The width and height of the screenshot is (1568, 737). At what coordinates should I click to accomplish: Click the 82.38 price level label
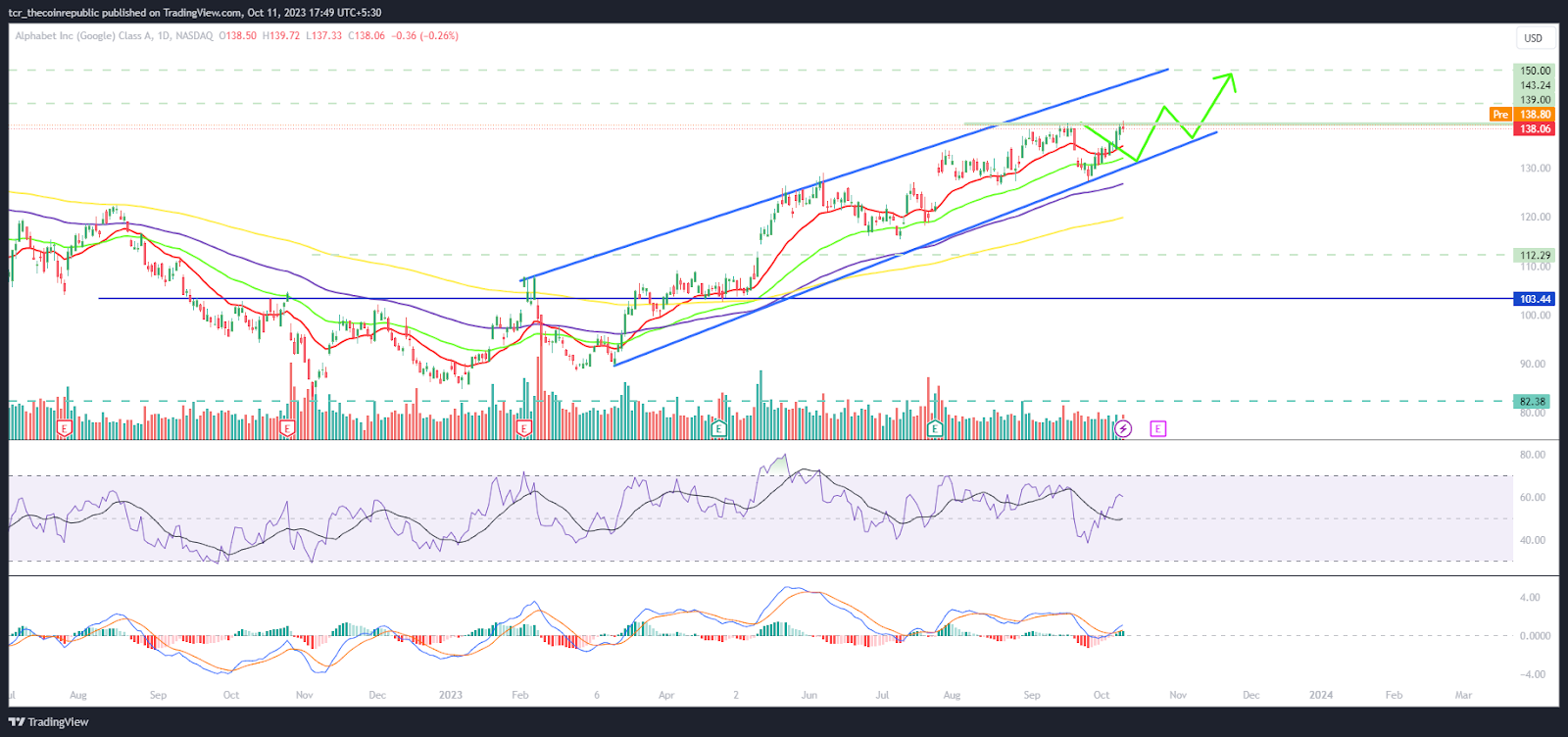[1533, 402]
